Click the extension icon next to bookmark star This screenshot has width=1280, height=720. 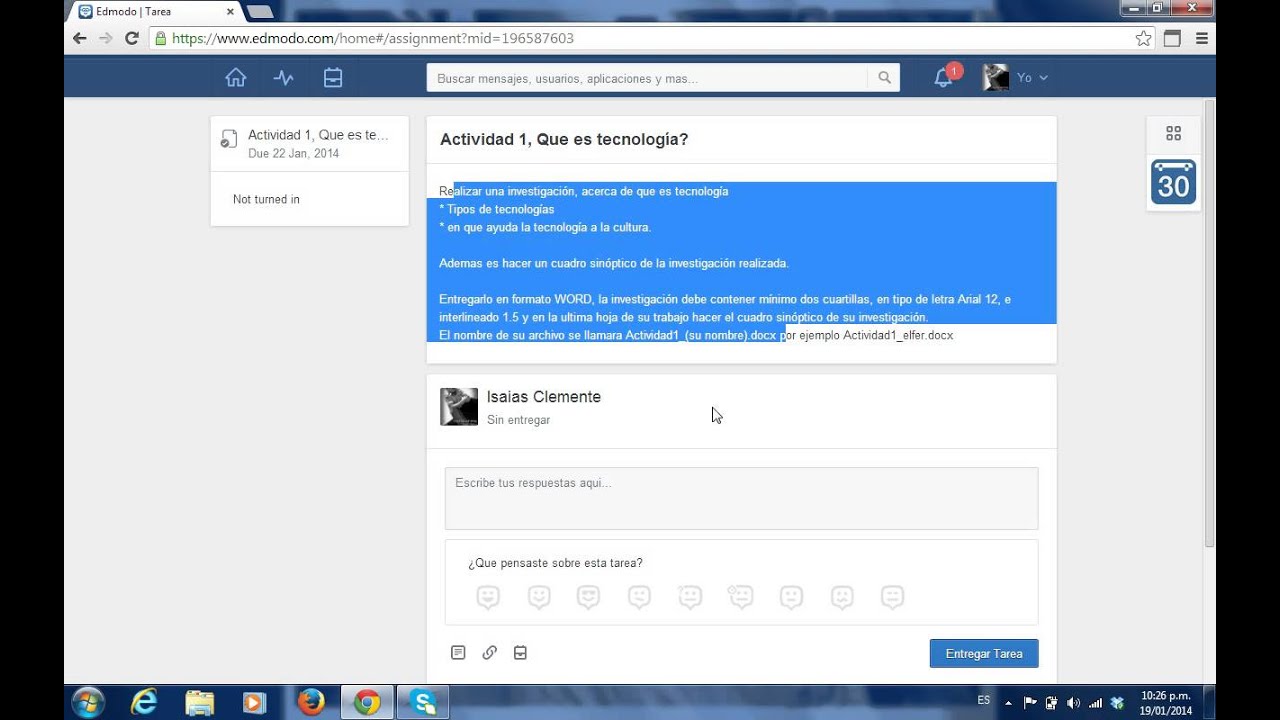pyautogui.click(x=1172, y=38)
